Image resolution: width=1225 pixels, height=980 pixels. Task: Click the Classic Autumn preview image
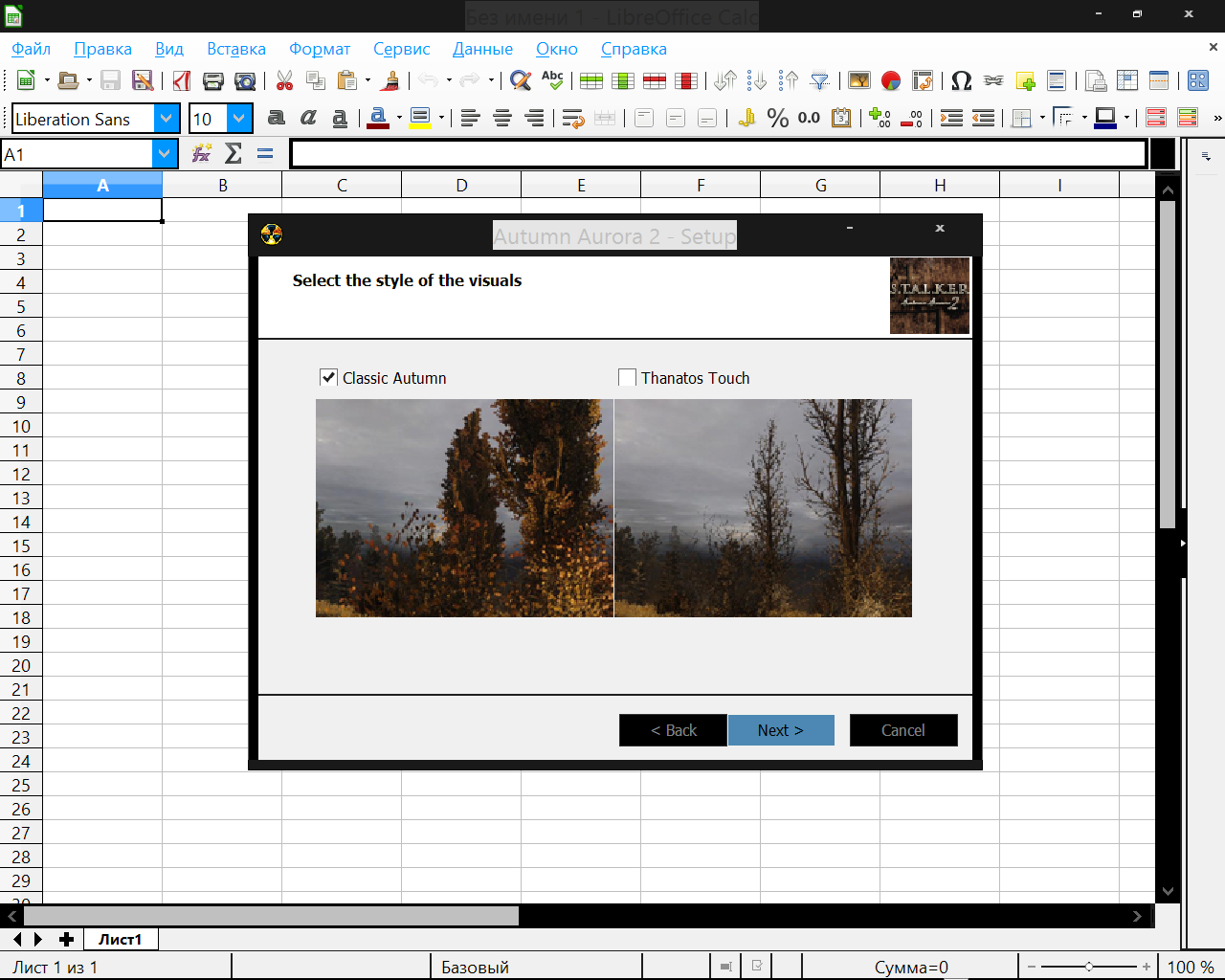point(464,508)
